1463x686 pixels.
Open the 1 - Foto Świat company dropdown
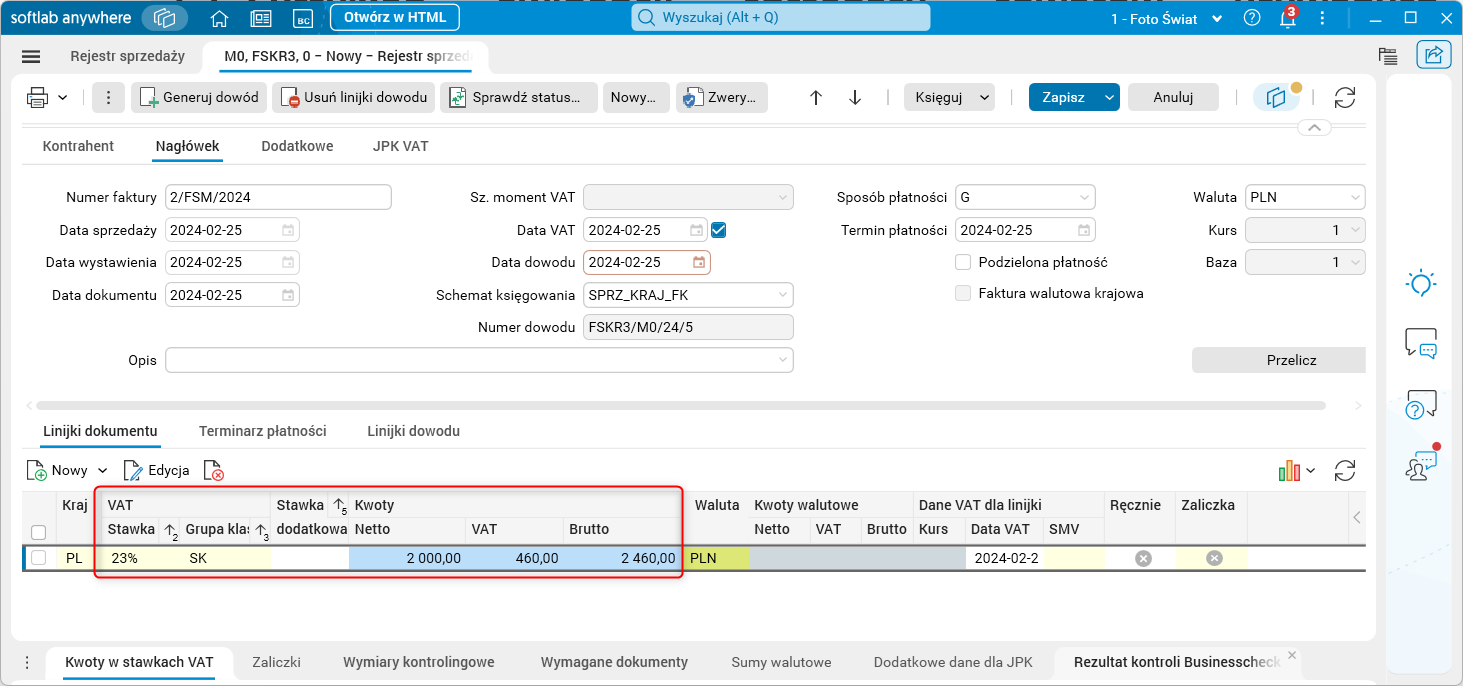(1167, 19)
